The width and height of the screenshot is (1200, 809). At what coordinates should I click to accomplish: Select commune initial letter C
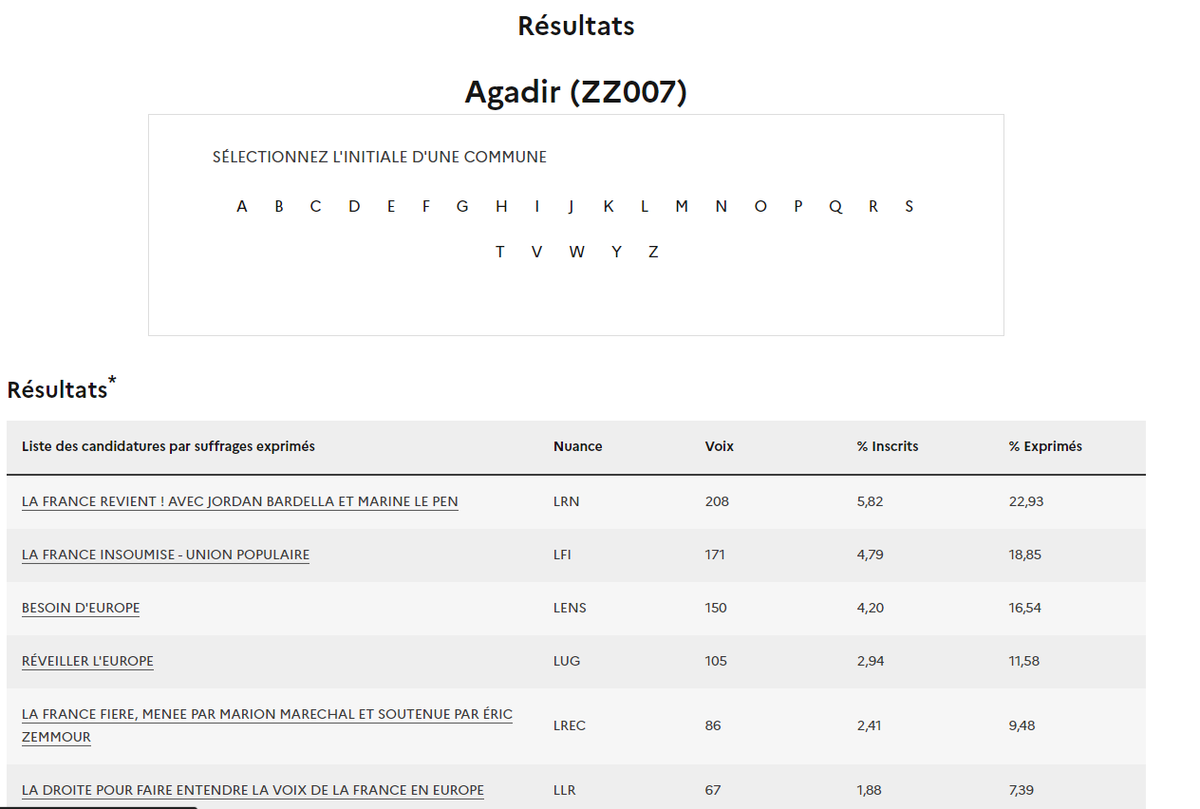(316, 207)
